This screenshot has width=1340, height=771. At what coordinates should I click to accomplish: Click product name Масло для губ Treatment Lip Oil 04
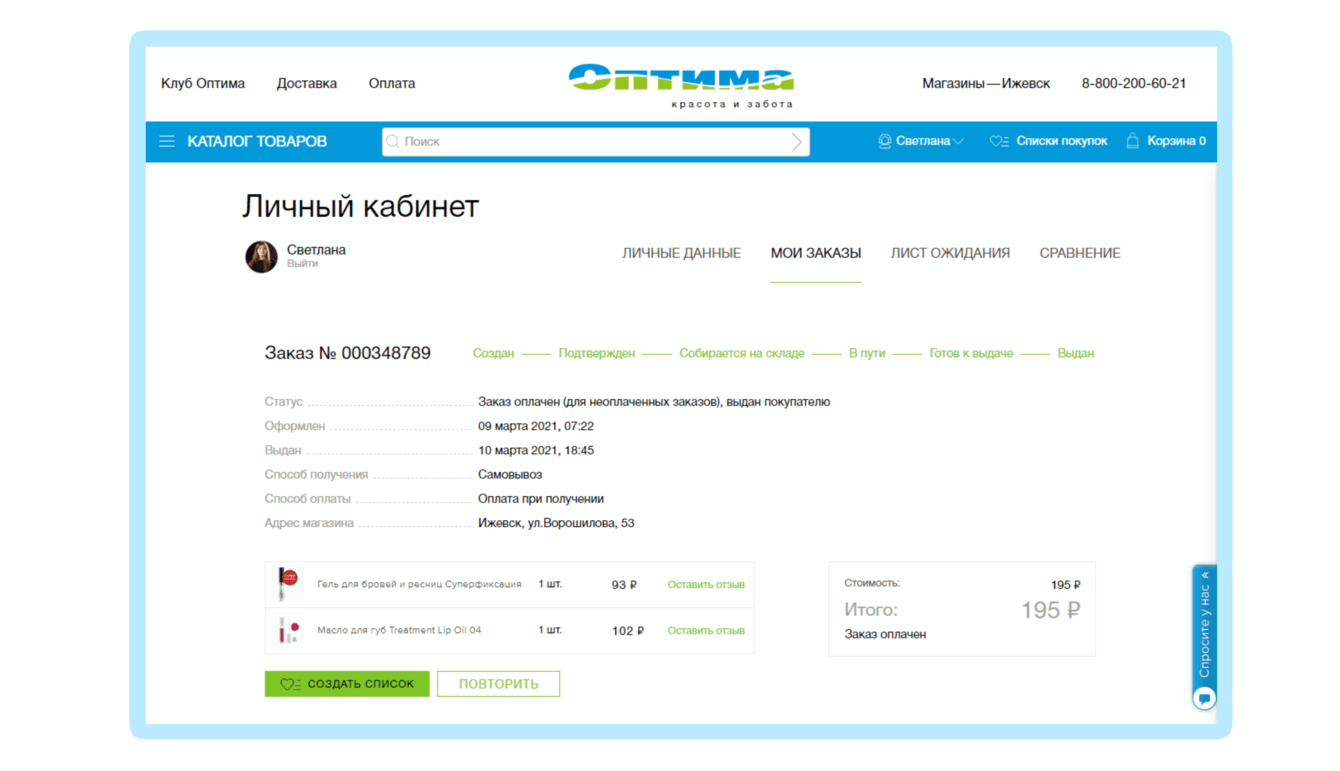(399, 630)
